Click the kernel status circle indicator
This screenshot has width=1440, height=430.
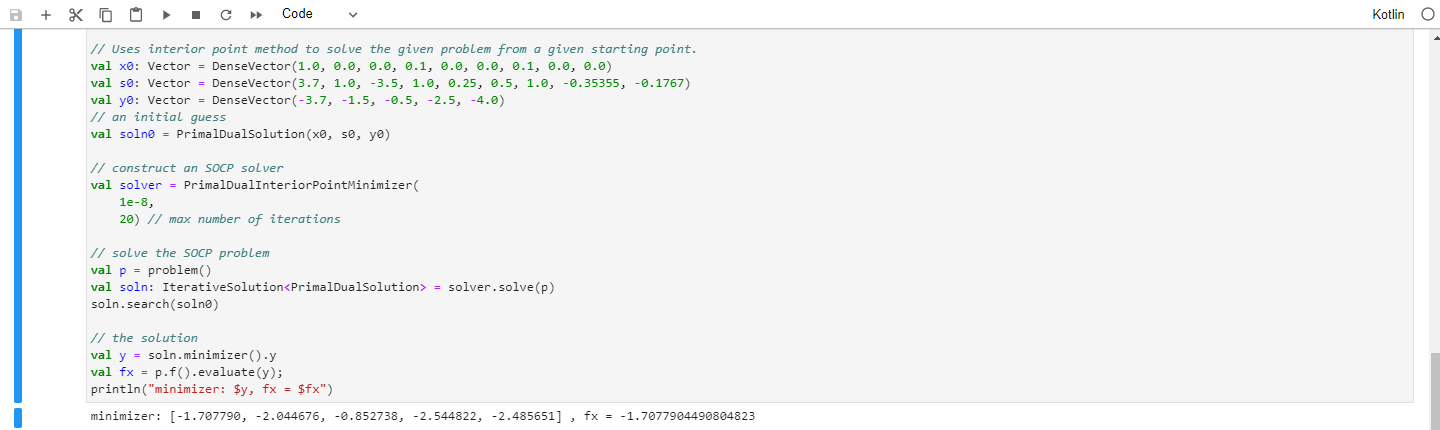pos(1427,15)
